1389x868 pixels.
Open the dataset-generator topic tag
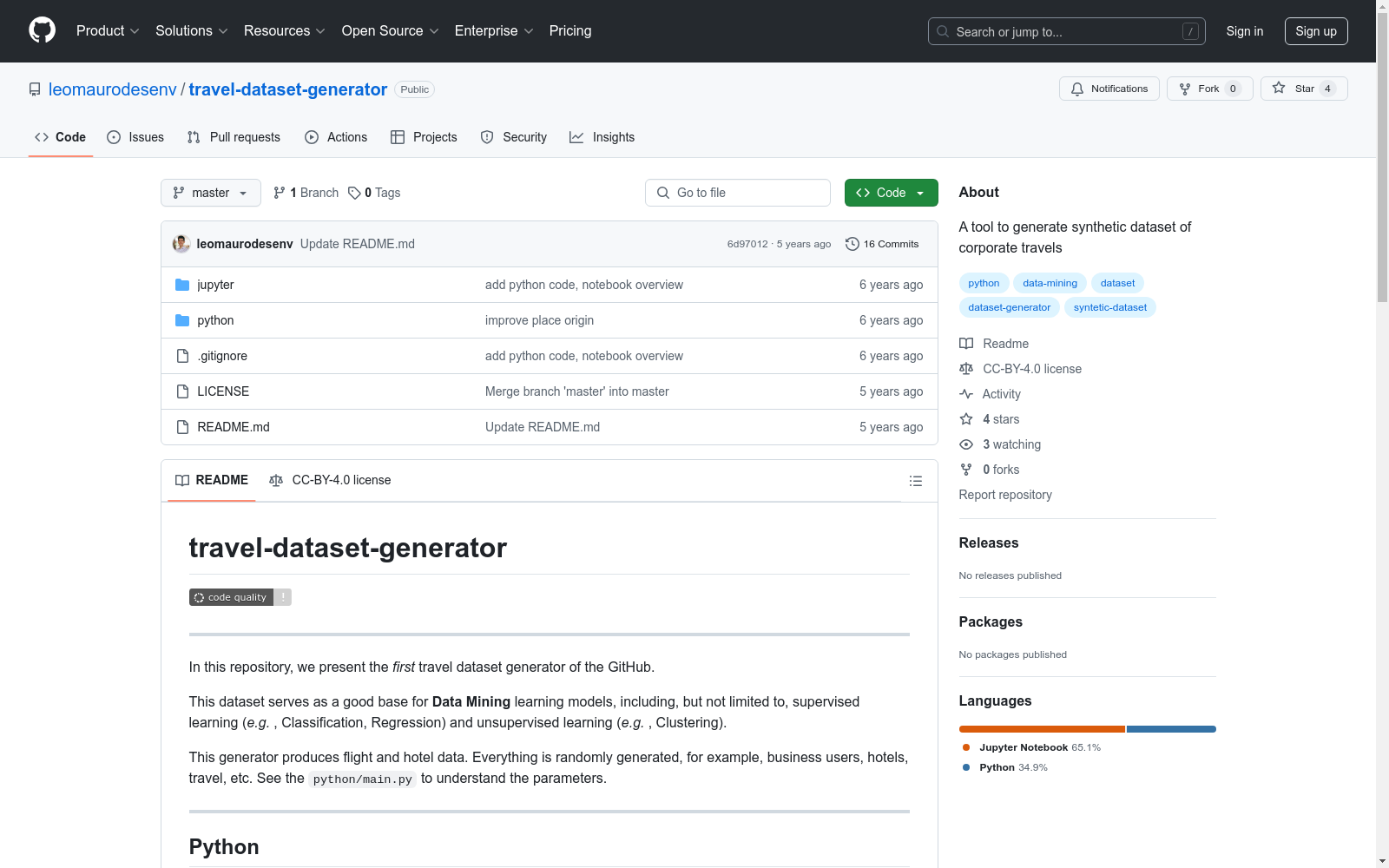1010,307
